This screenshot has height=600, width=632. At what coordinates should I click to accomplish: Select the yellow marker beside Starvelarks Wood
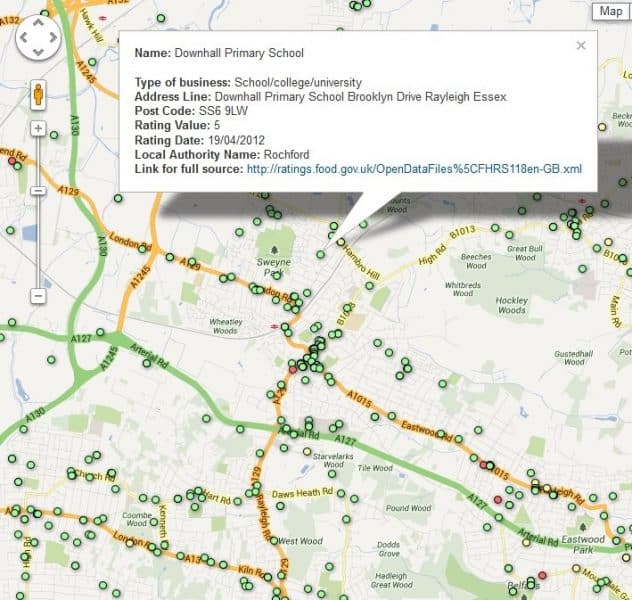click(307, 451)
